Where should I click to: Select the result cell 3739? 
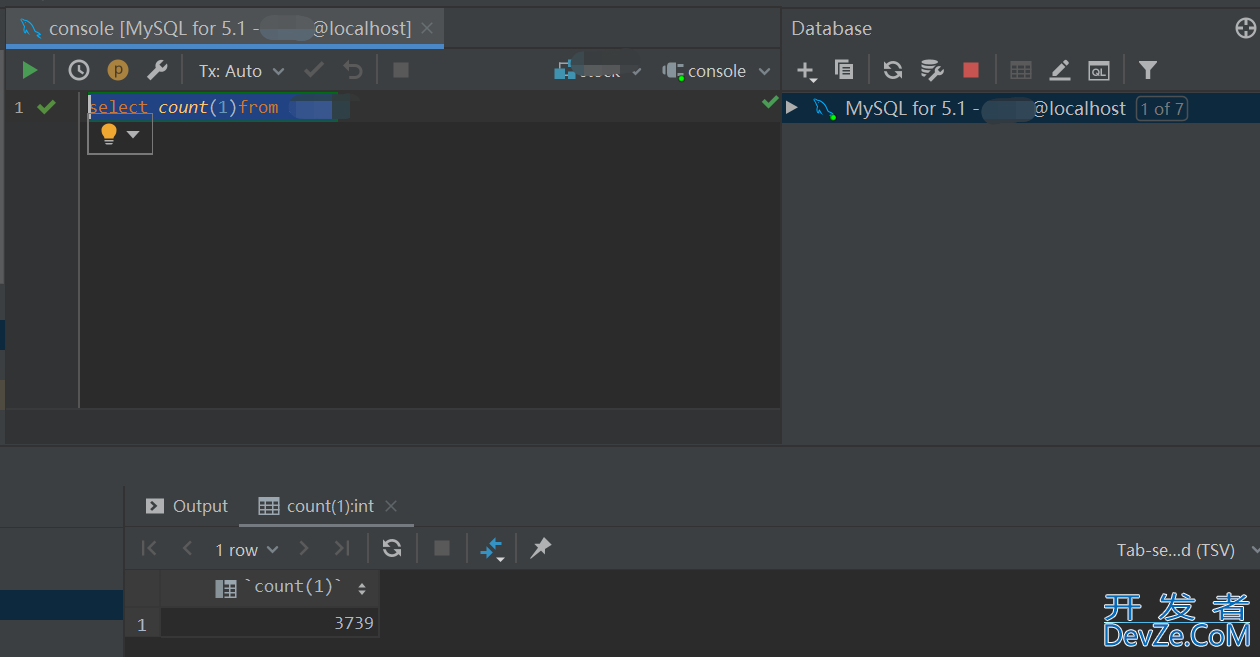pos(270,623)
